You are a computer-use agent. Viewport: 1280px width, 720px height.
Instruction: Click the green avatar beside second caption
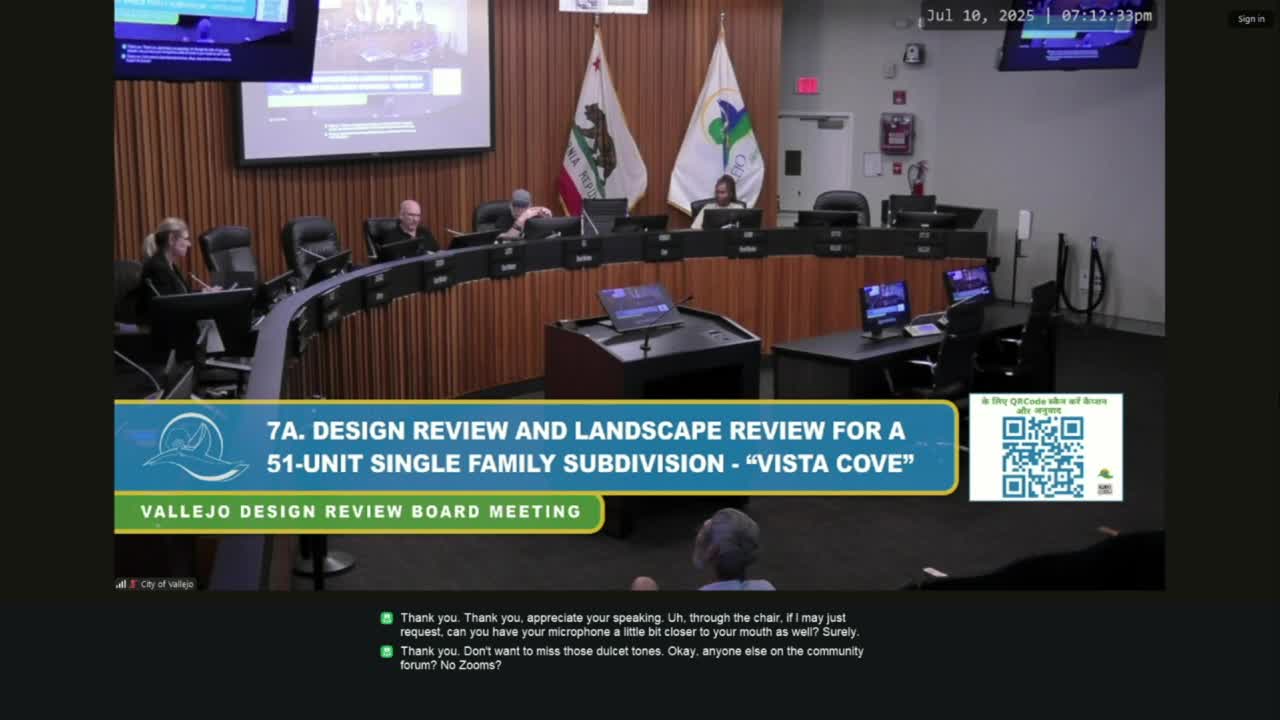click(x=386, y=651)
